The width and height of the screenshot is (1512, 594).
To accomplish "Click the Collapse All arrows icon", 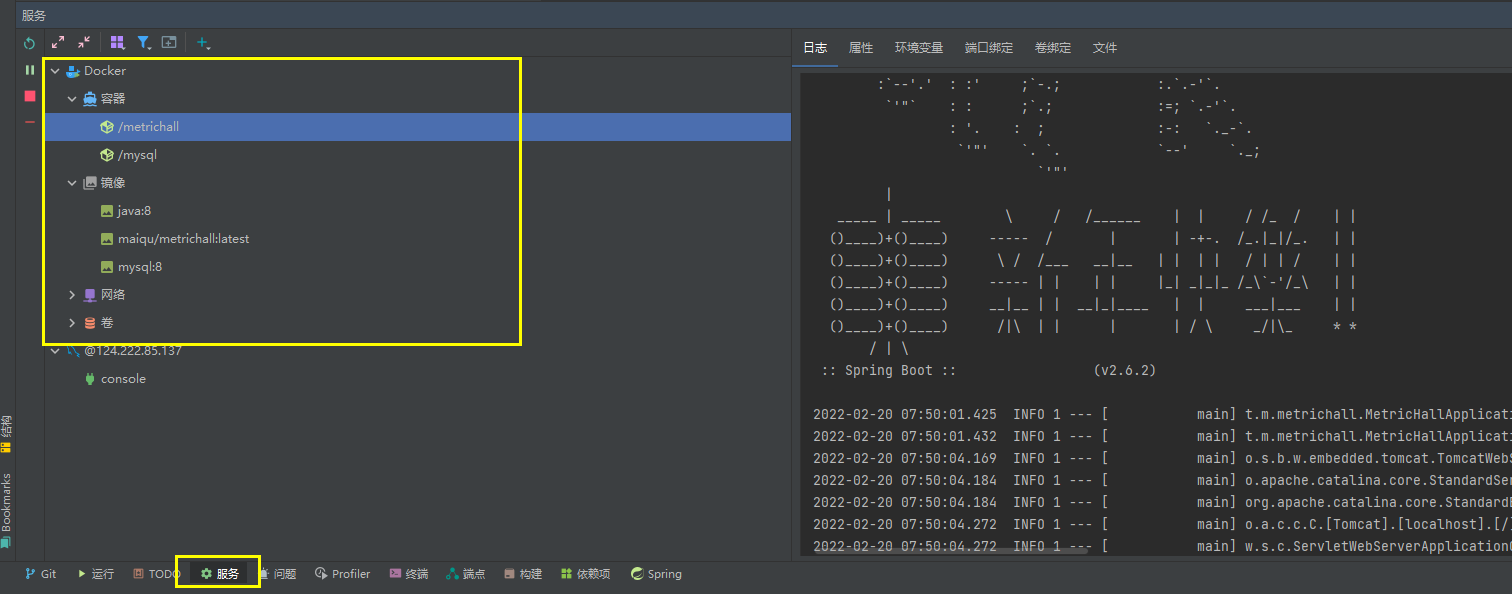I will (x=84, y=43).
